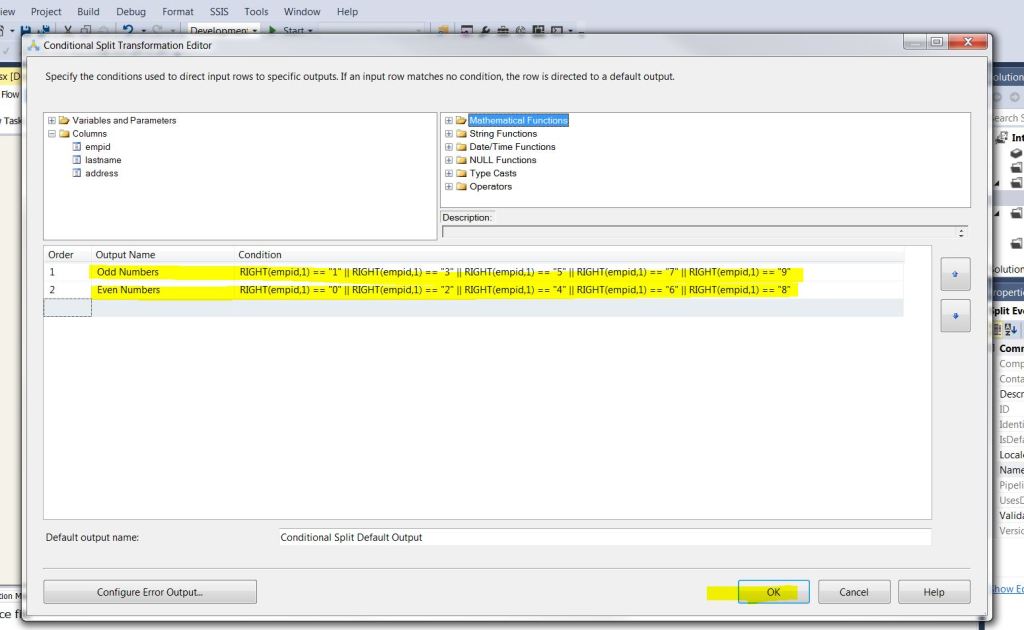Click the Forward arrow in Solution Explorer
The height and width of the screenshot is (630, 1024).
tap(1014, 97)
